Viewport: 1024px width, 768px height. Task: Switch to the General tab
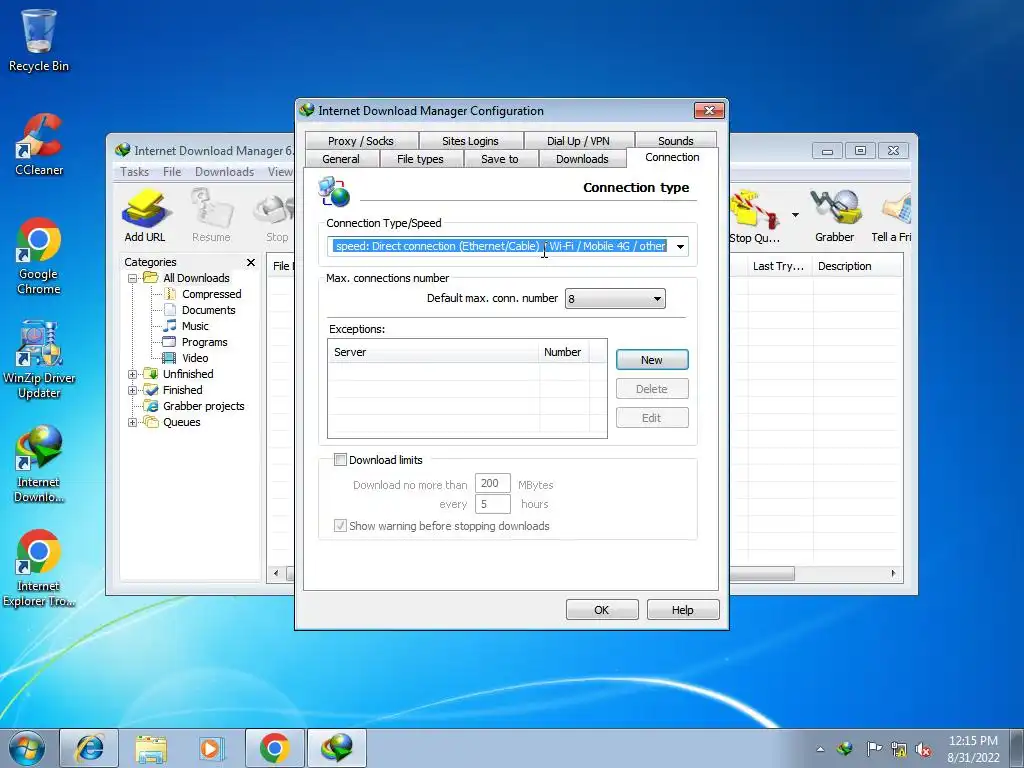point(341,159)
